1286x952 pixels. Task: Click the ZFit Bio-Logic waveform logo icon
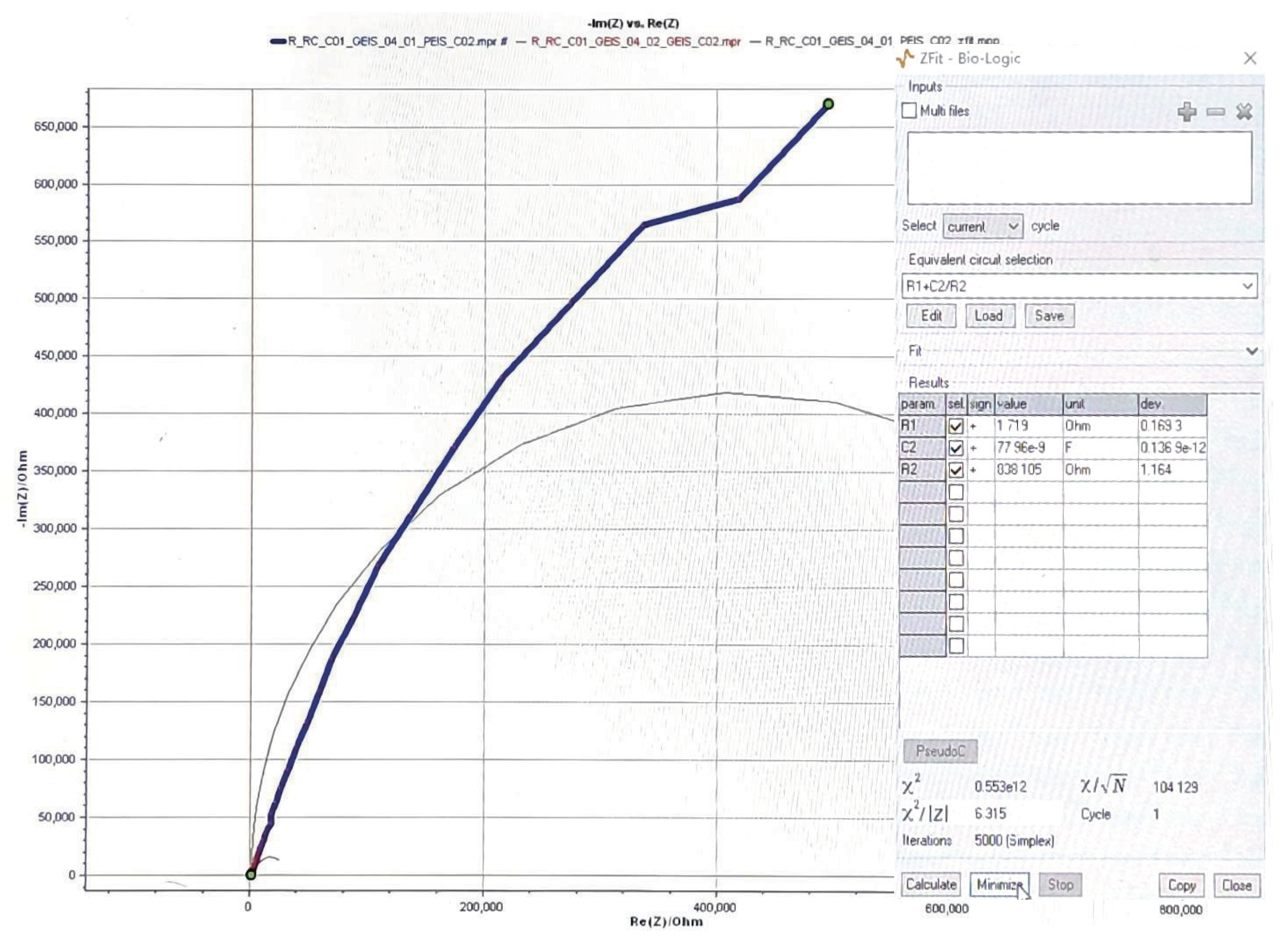tap(905, 58)
